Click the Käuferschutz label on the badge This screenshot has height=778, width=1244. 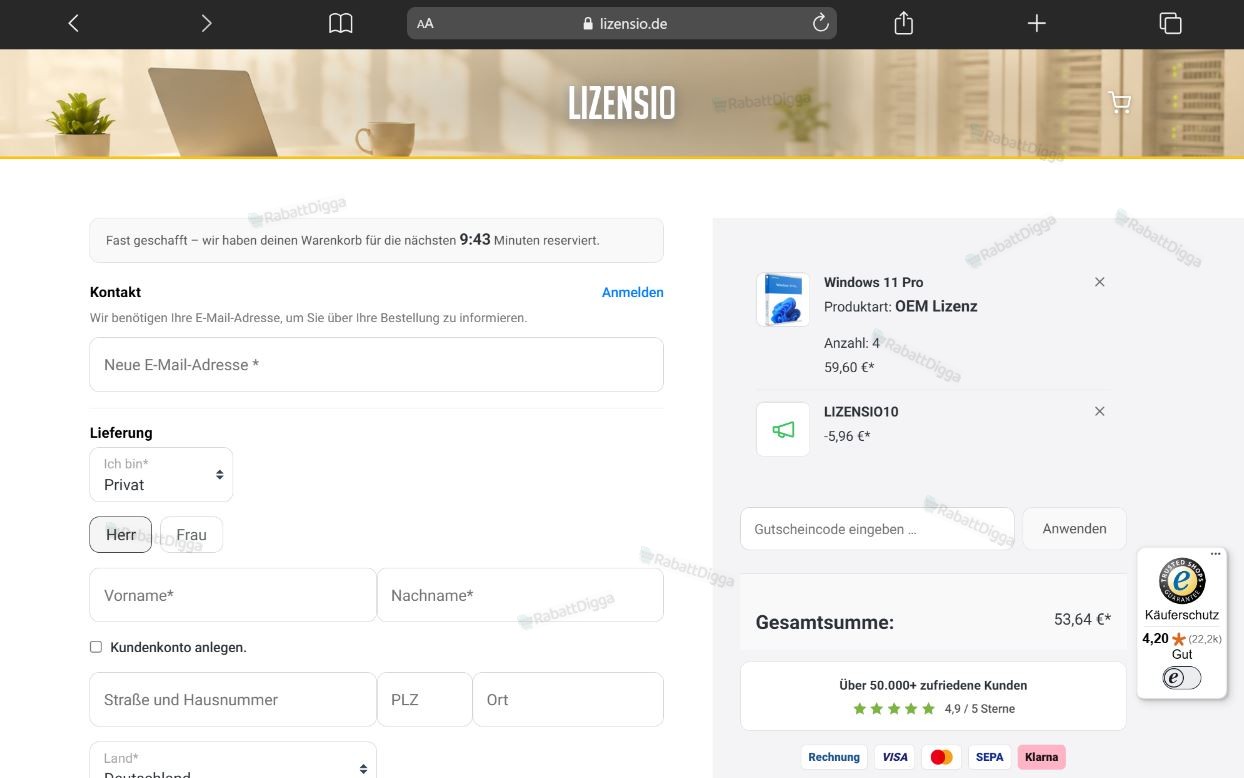pyautogui.click(x=1182, y=615)
